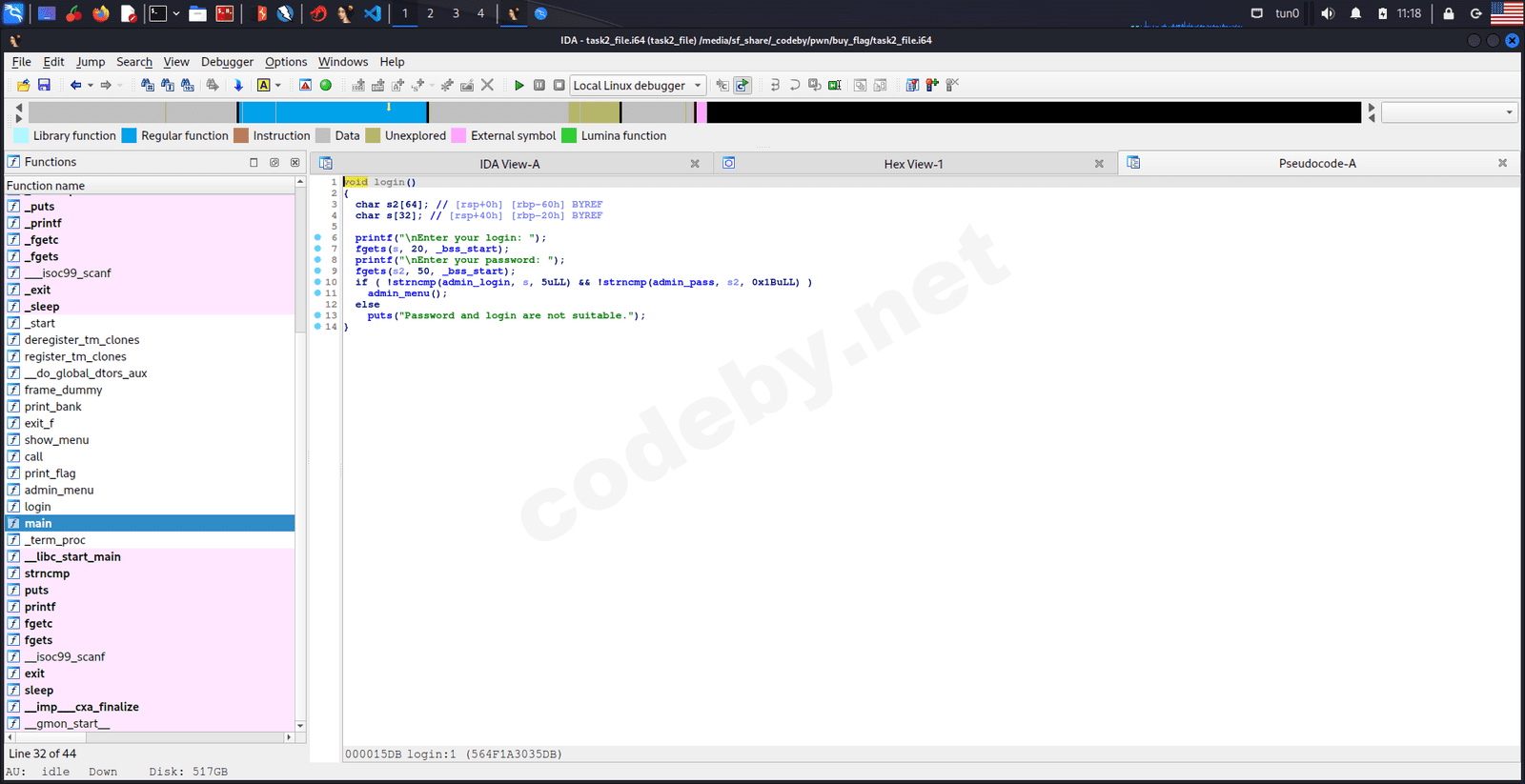
Task: Start the process with the green play button
Action: click(519, 85)
